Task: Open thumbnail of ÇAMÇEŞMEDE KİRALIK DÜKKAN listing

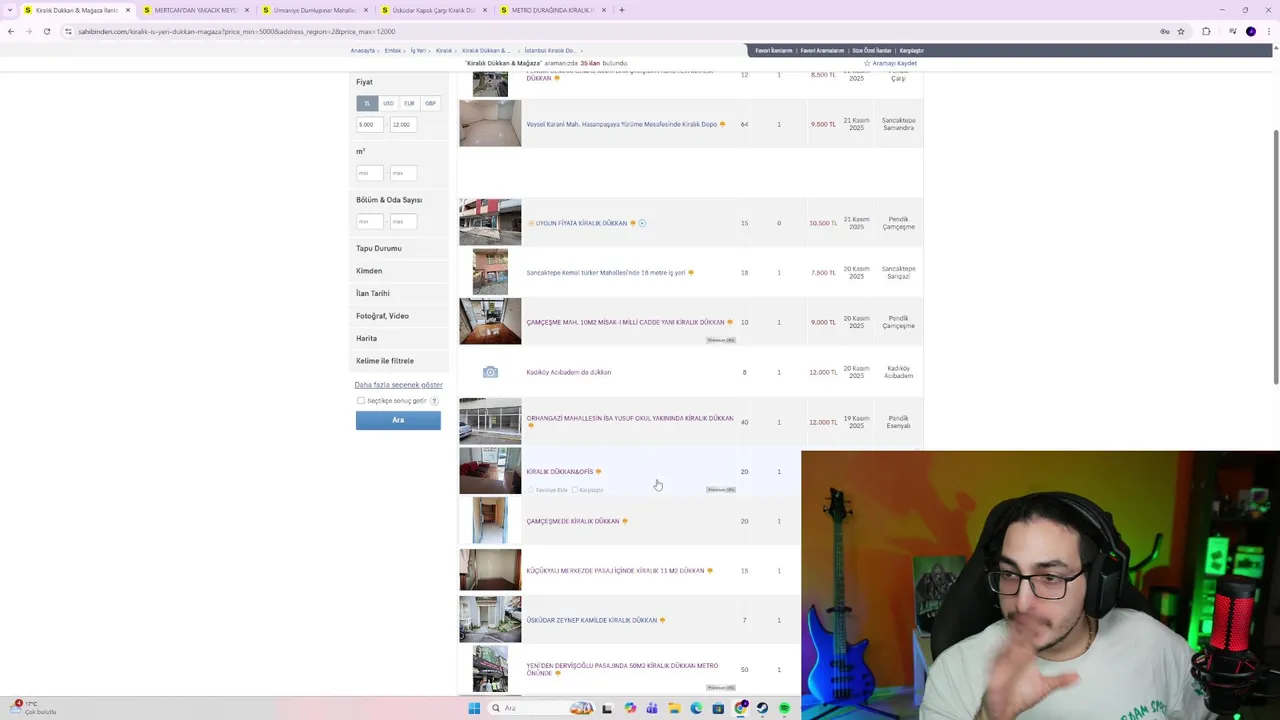Action: click(490, 521)
